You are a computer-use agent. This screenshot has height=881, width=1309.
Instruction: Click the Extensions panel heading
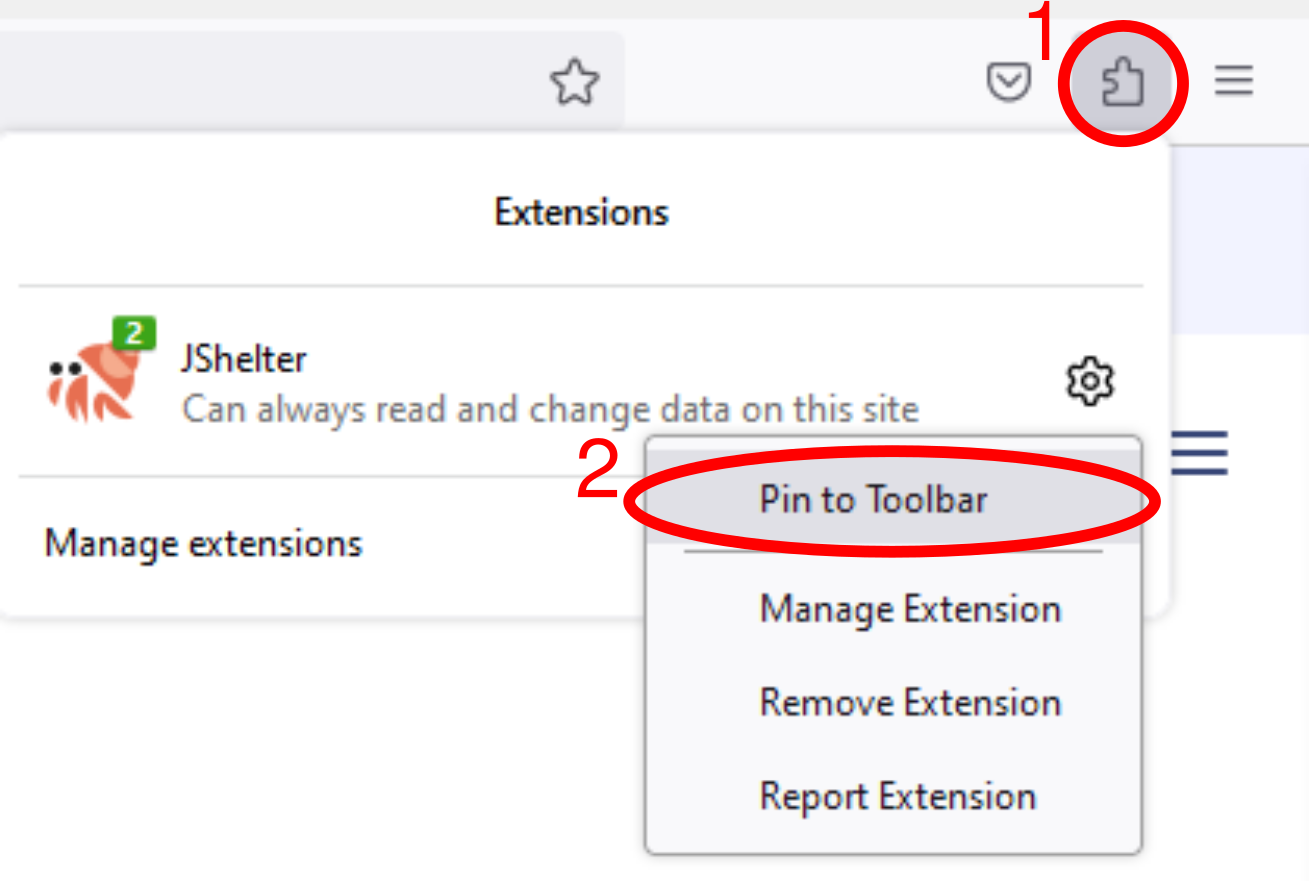coord(580,211)
